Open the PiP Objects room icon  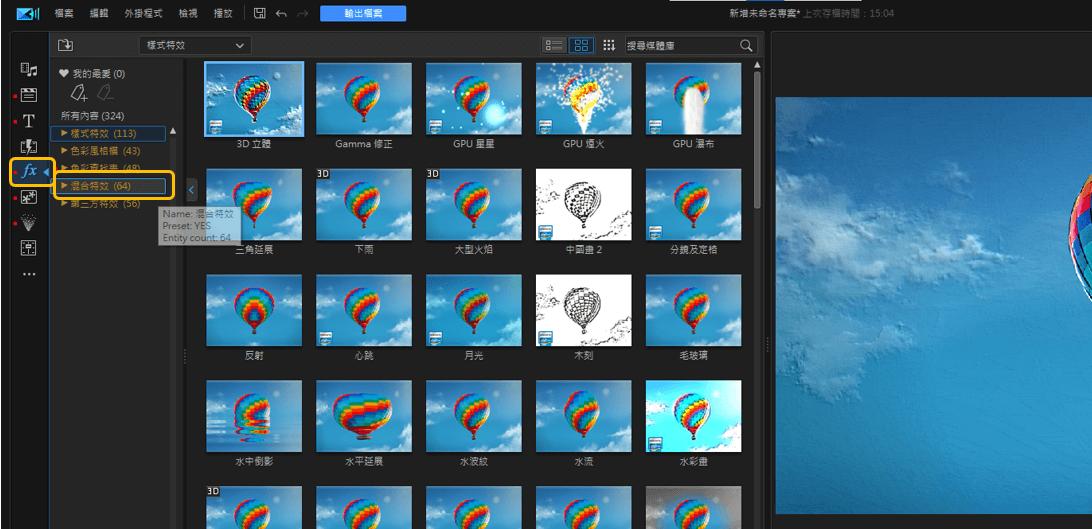pos(29,198)
